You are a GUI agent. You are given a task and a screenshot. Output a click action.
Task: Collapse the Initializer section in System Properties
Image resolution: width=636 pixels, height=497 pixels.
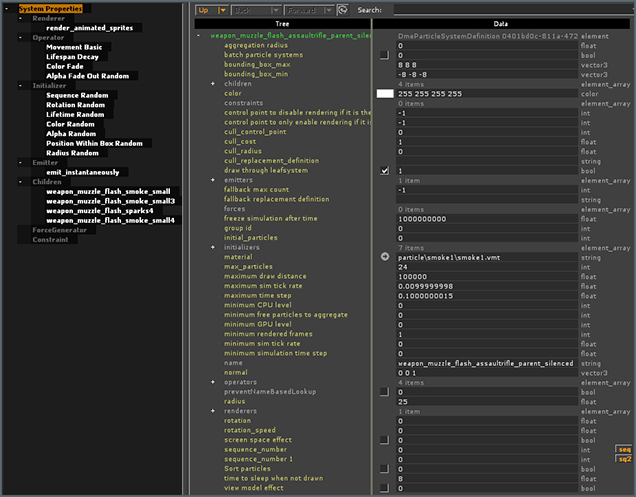pyautogui.click(x=21, y=86)
